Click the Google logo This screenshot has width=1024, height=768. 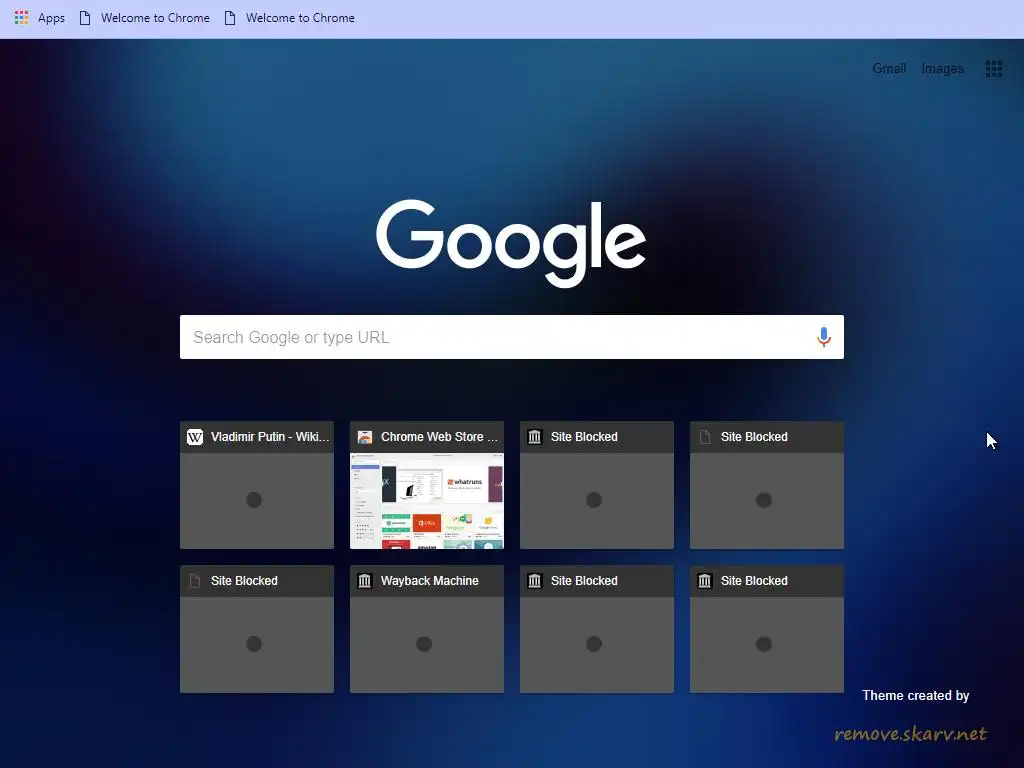click(x=511, y=243)
